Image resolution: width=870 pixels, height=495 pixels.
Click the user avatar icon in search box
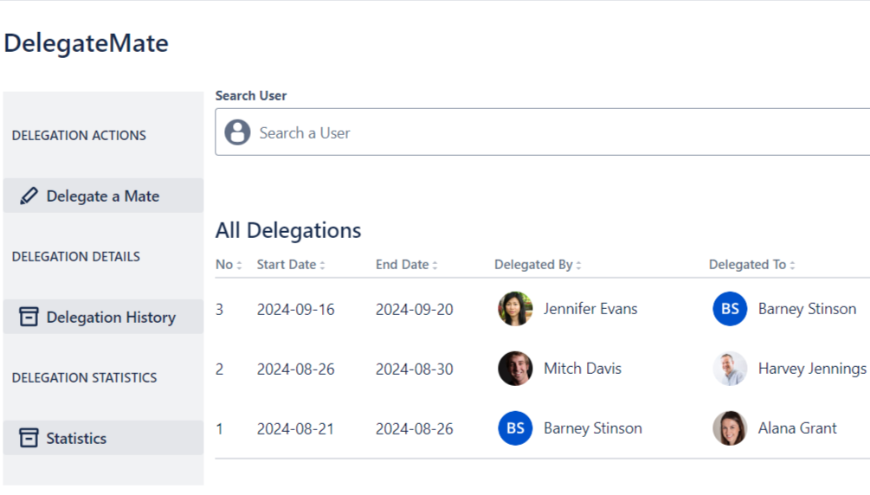coord(237,133)
